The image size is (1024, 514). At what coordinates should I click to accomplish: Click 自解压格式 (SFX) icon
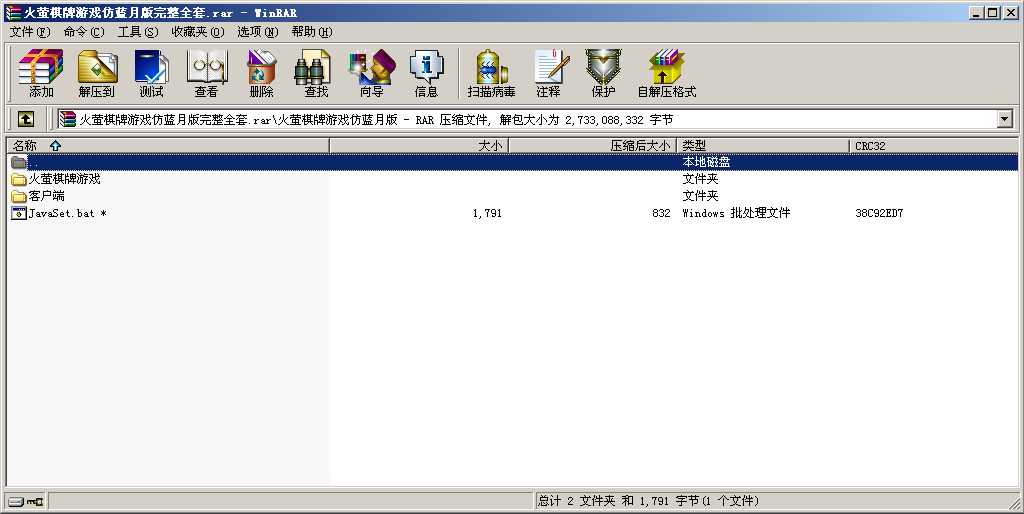(x=667, y=73)
